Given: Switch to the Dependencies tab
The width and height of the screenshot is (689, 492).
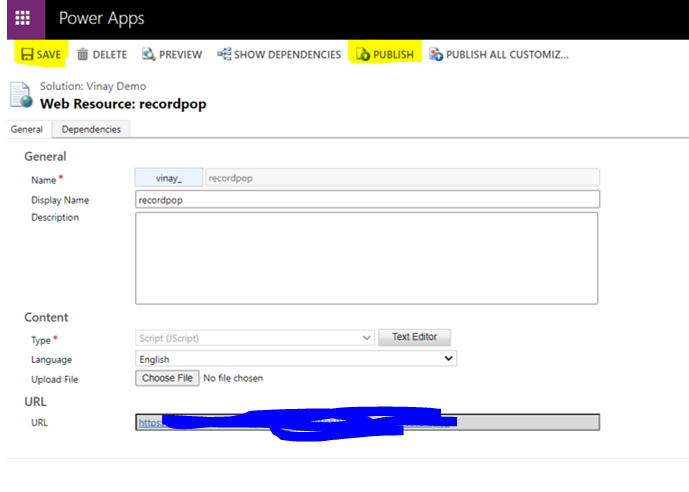Looking at the screenshot, I should 91,130.
